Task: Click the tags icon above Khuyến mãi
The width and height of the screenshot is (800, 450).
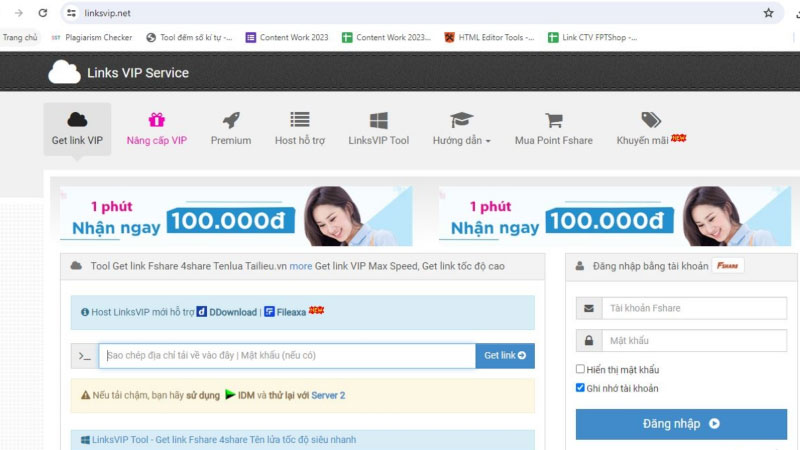Action: [x=651, y=120]
